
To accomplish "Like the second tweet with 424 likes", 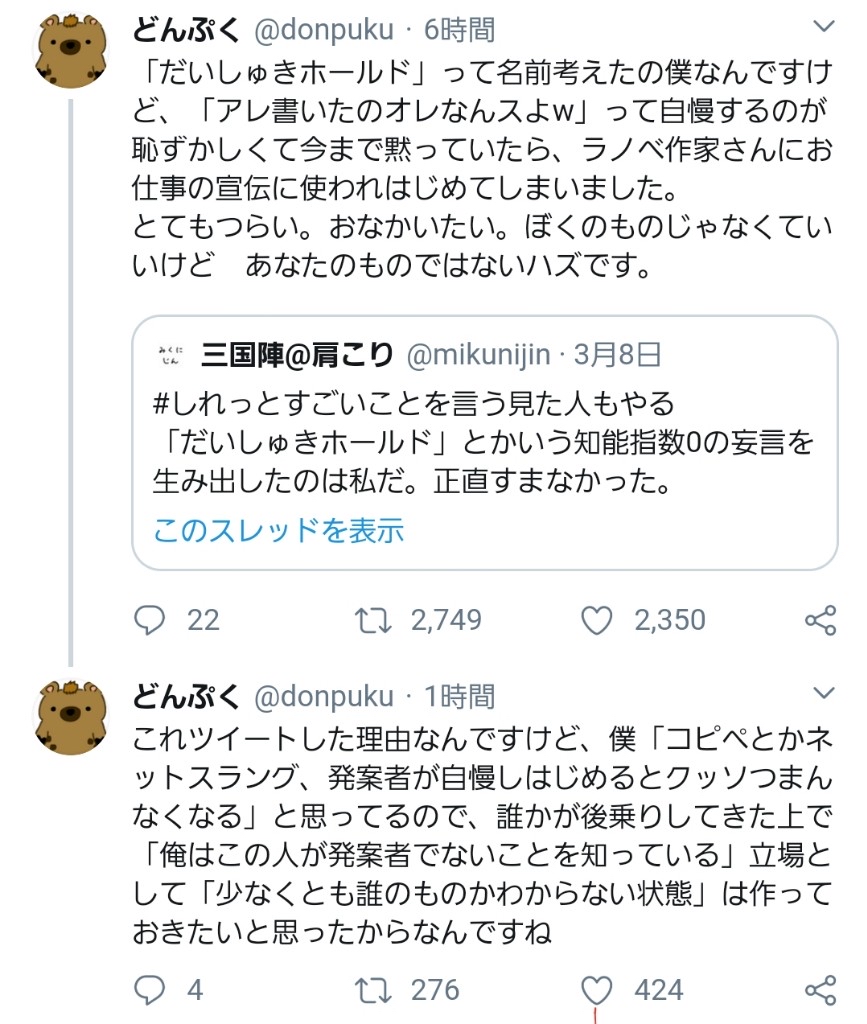I will pyautogui.click(x=597, y=990).
